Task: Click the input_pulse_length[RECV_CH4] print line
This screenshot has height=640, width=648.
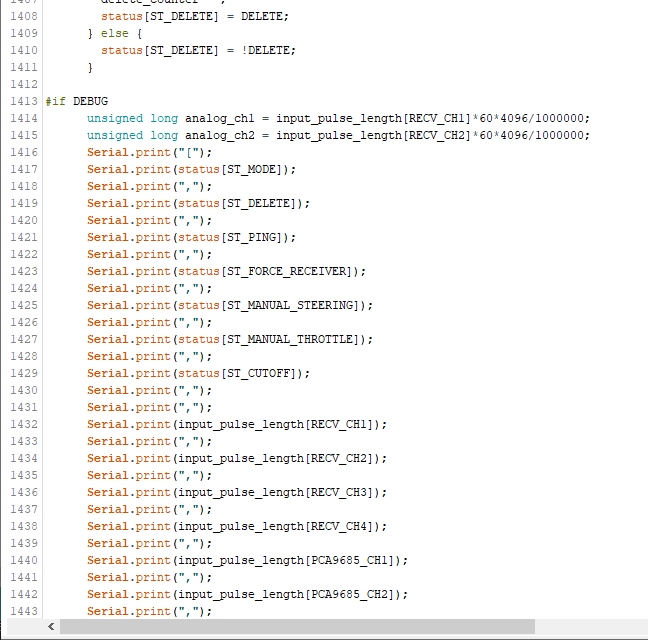Action: (237, 526)
